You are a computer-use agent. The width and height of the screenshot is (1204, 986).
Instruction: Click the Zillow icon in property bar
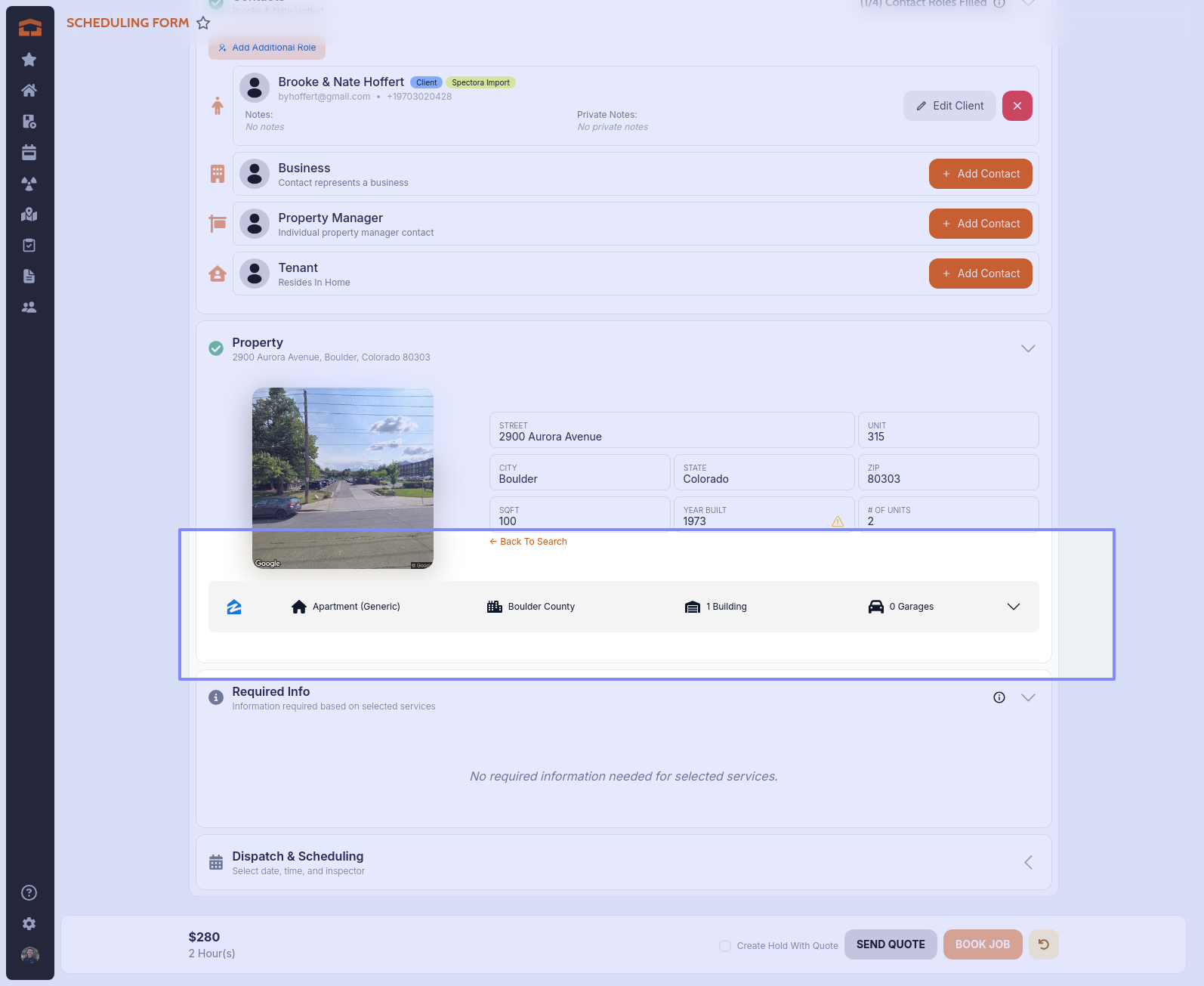(x=234, y=607)
